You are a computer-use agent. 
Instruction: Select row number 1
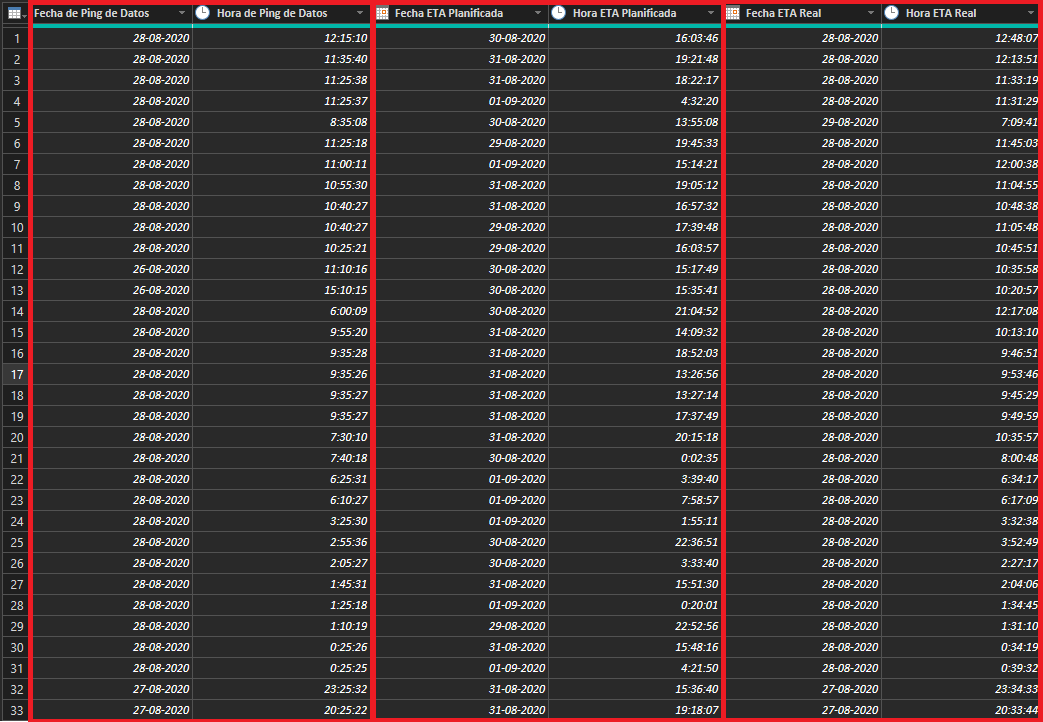pos(17,38)
